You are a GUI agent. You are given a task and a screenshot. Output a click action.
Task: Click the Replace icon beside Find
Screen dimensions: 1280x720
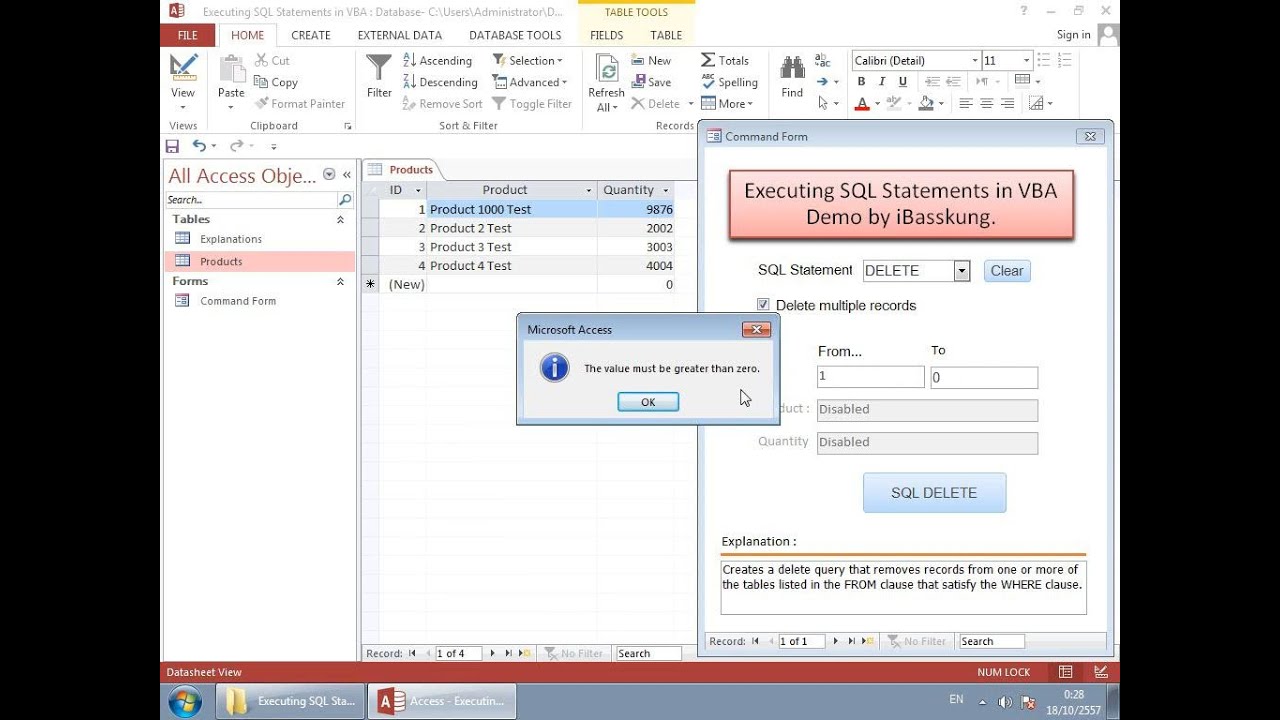pyautogui.click(x=823, y=61)
